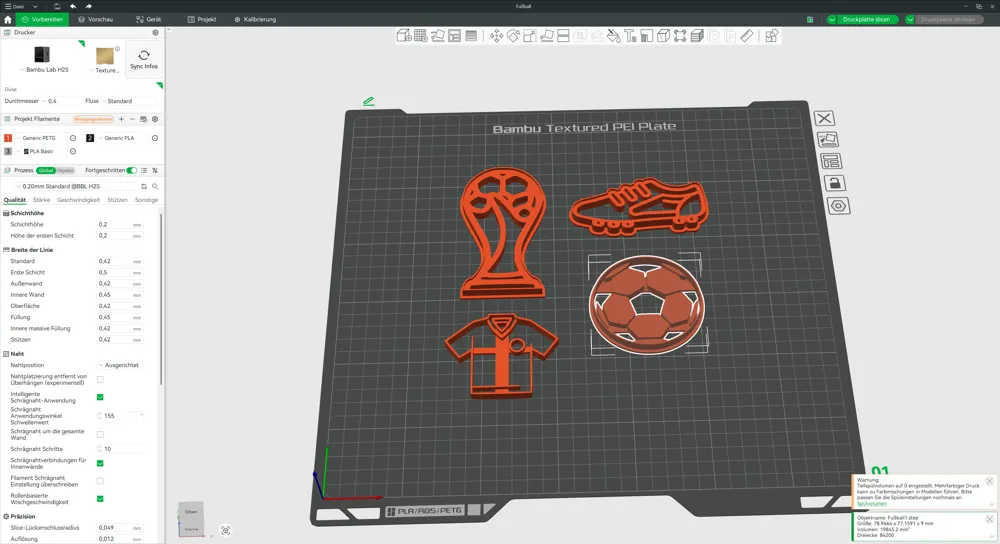Open the Assembly view icon

point(772,36)
